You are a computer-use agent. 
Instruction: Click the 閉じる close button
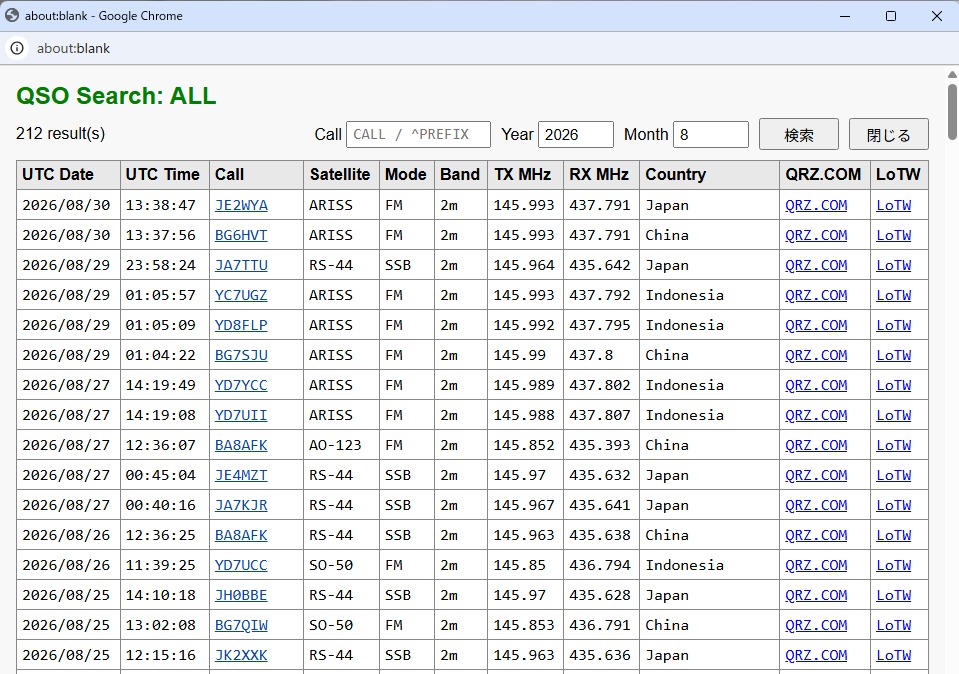coord(889,135)
